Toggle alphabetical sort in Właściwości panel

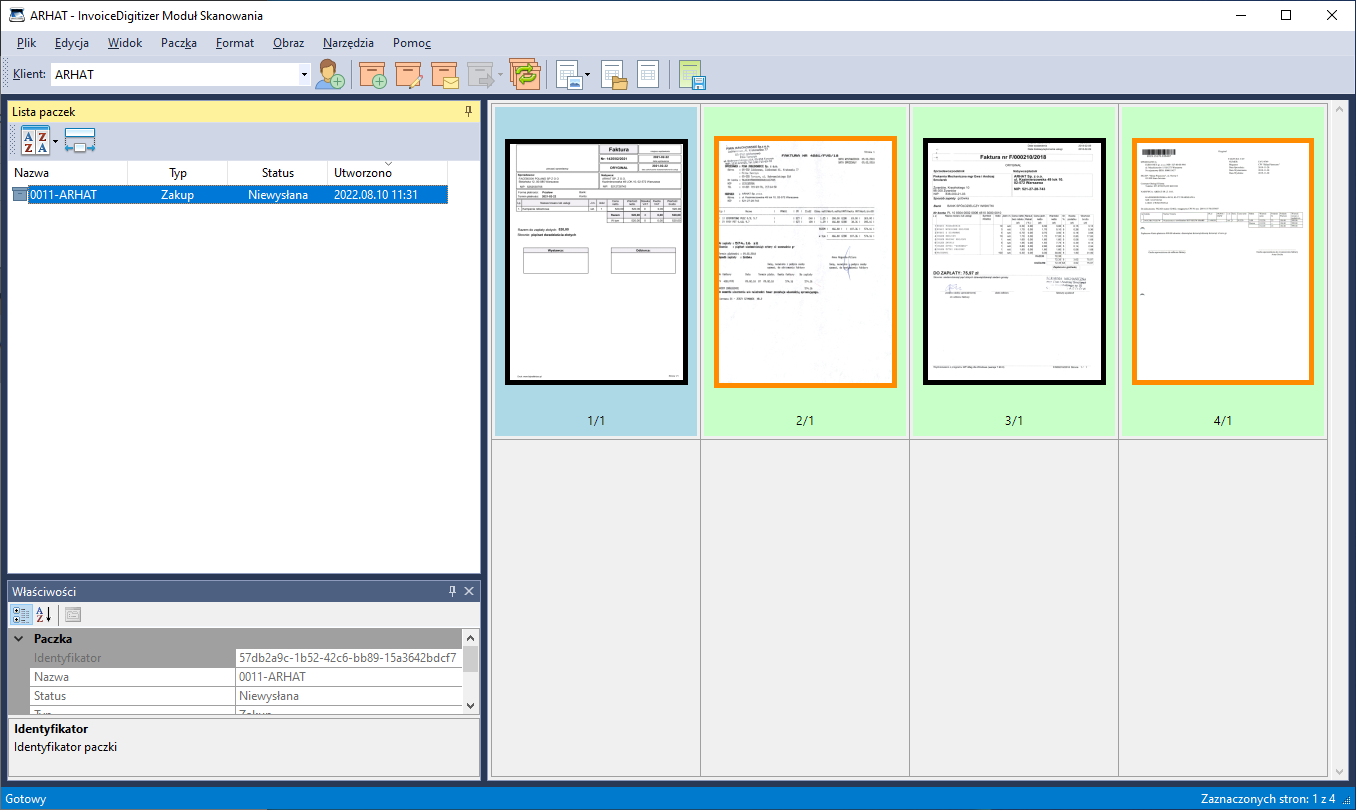pyautogui.click(x=43, y=614)
